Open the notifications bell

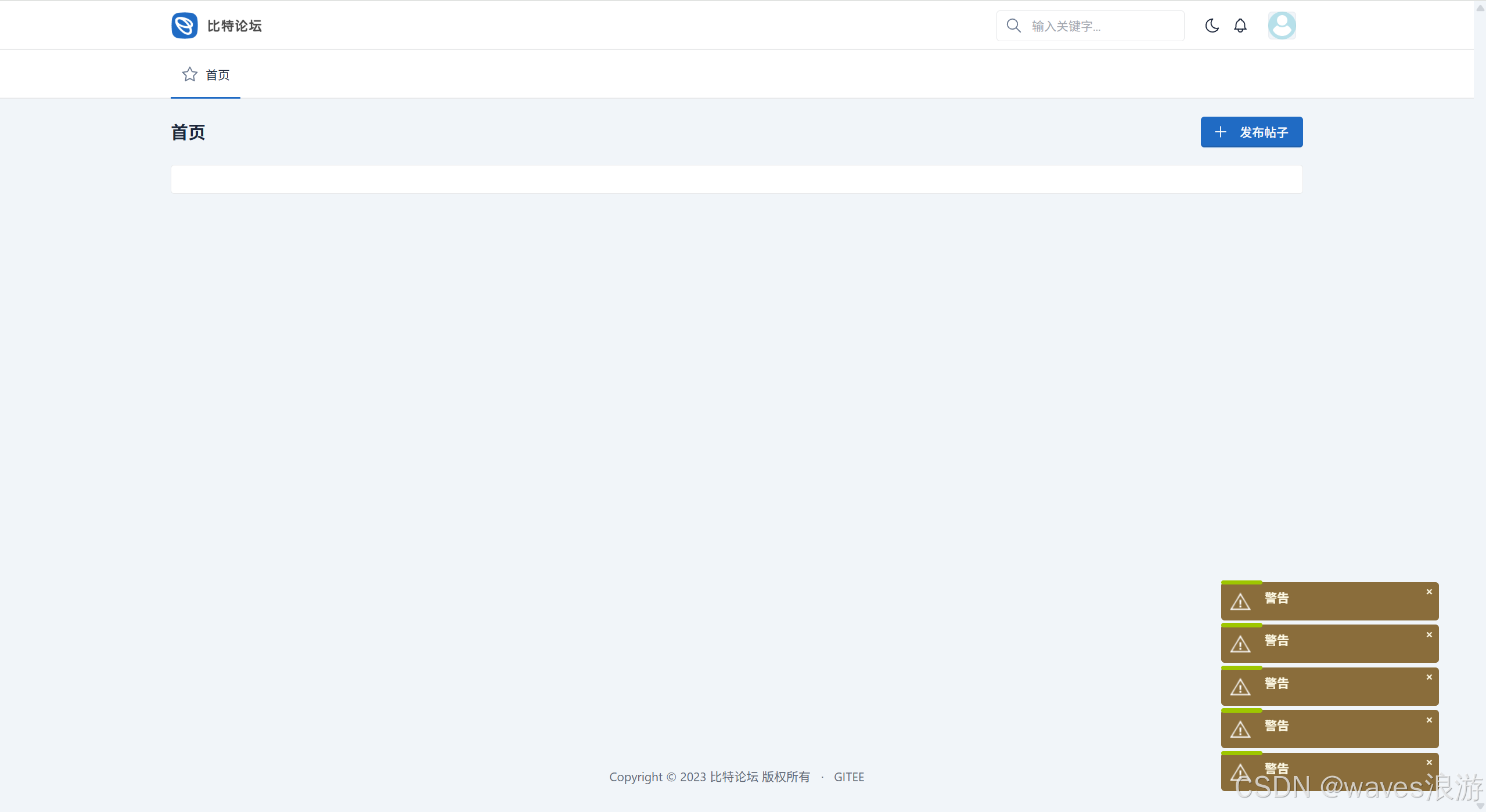(x=1240, y=26)
